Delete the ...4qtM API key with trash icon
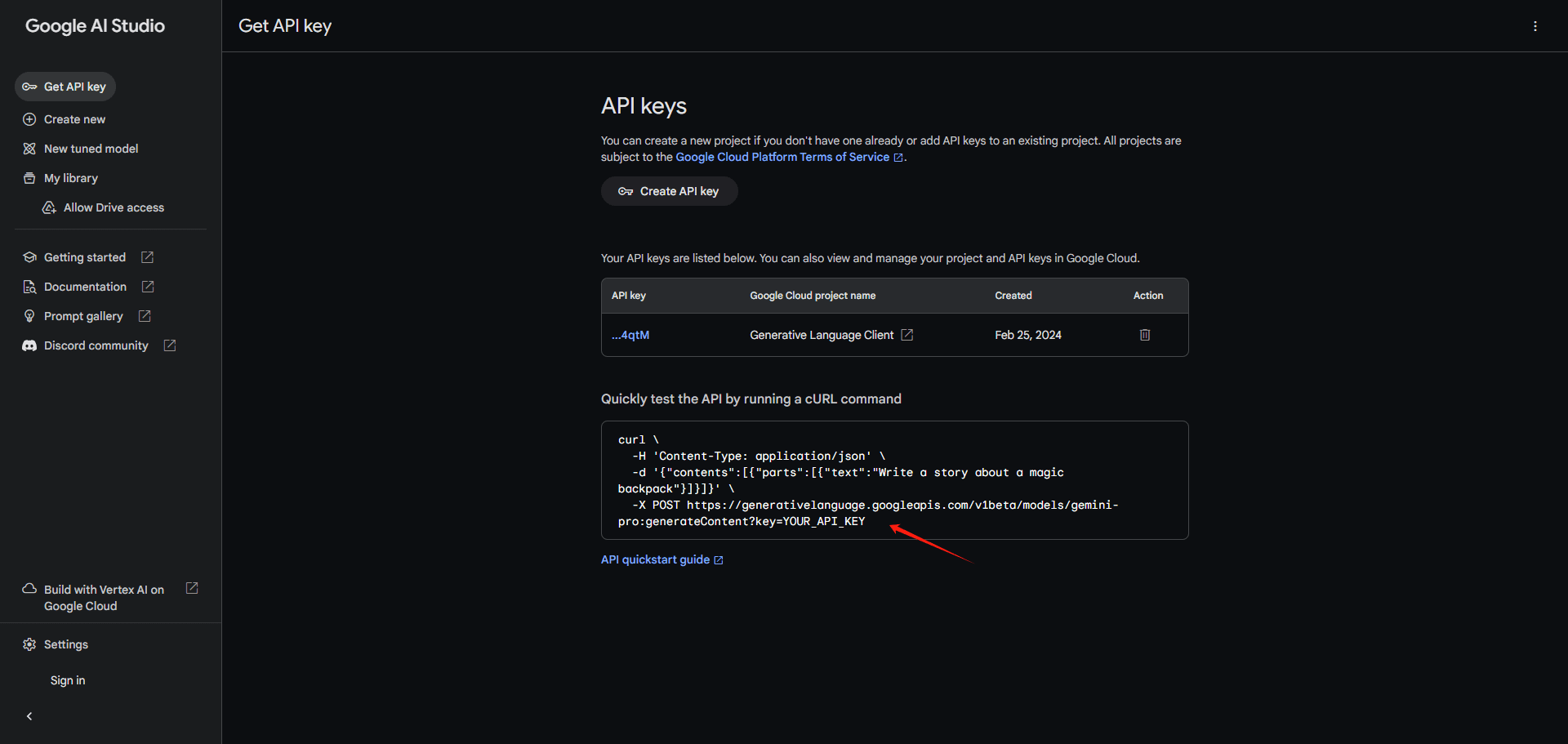 point(1145,335)
